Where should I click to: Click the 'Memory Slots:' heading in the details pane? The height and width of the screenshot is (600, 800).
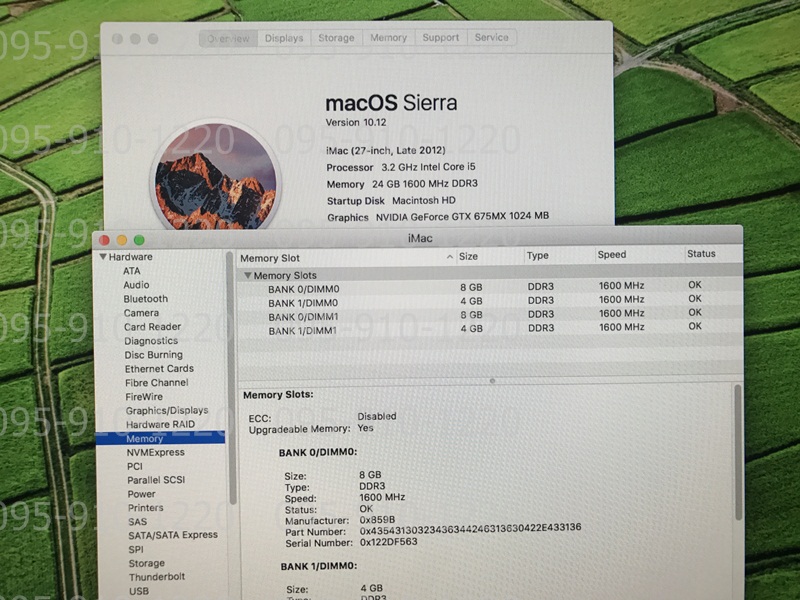(x=278, y=395)
